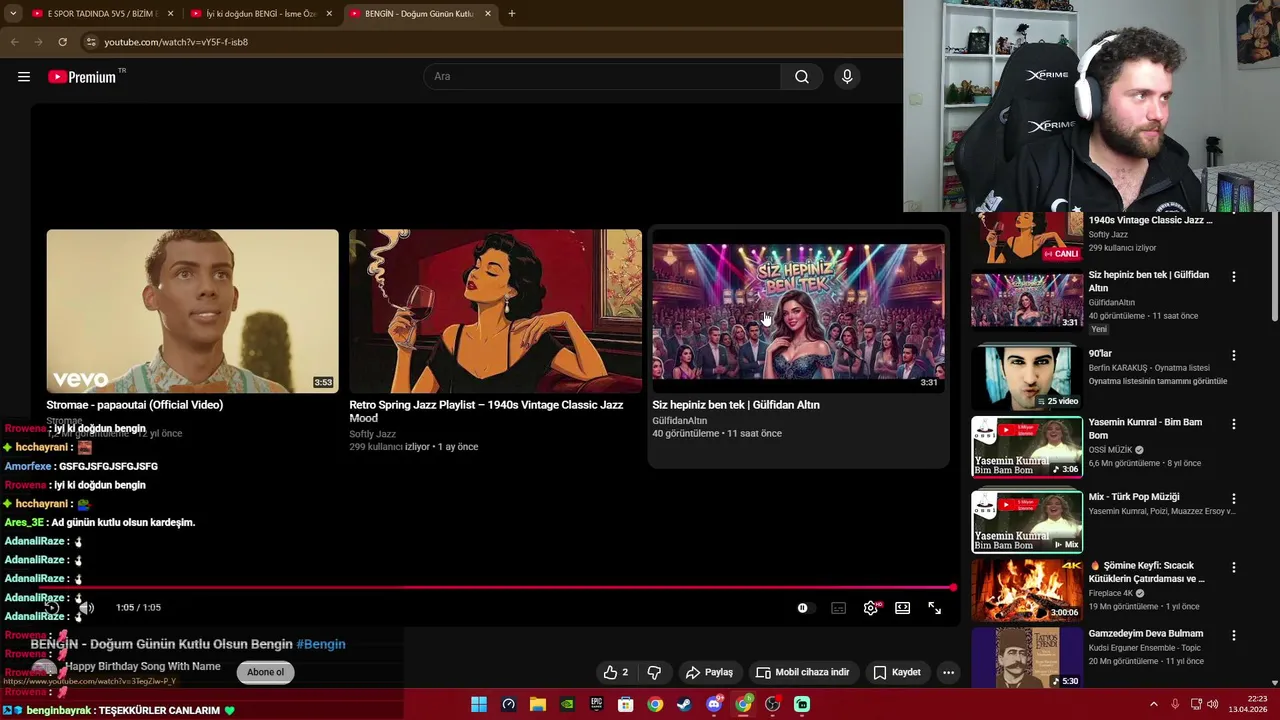Open 1940s Vintage Classic Jazz sidebar thumbnail
Image resolution: width=1280 pixels, height=720 pixels.
click(x=1027, y=237)
